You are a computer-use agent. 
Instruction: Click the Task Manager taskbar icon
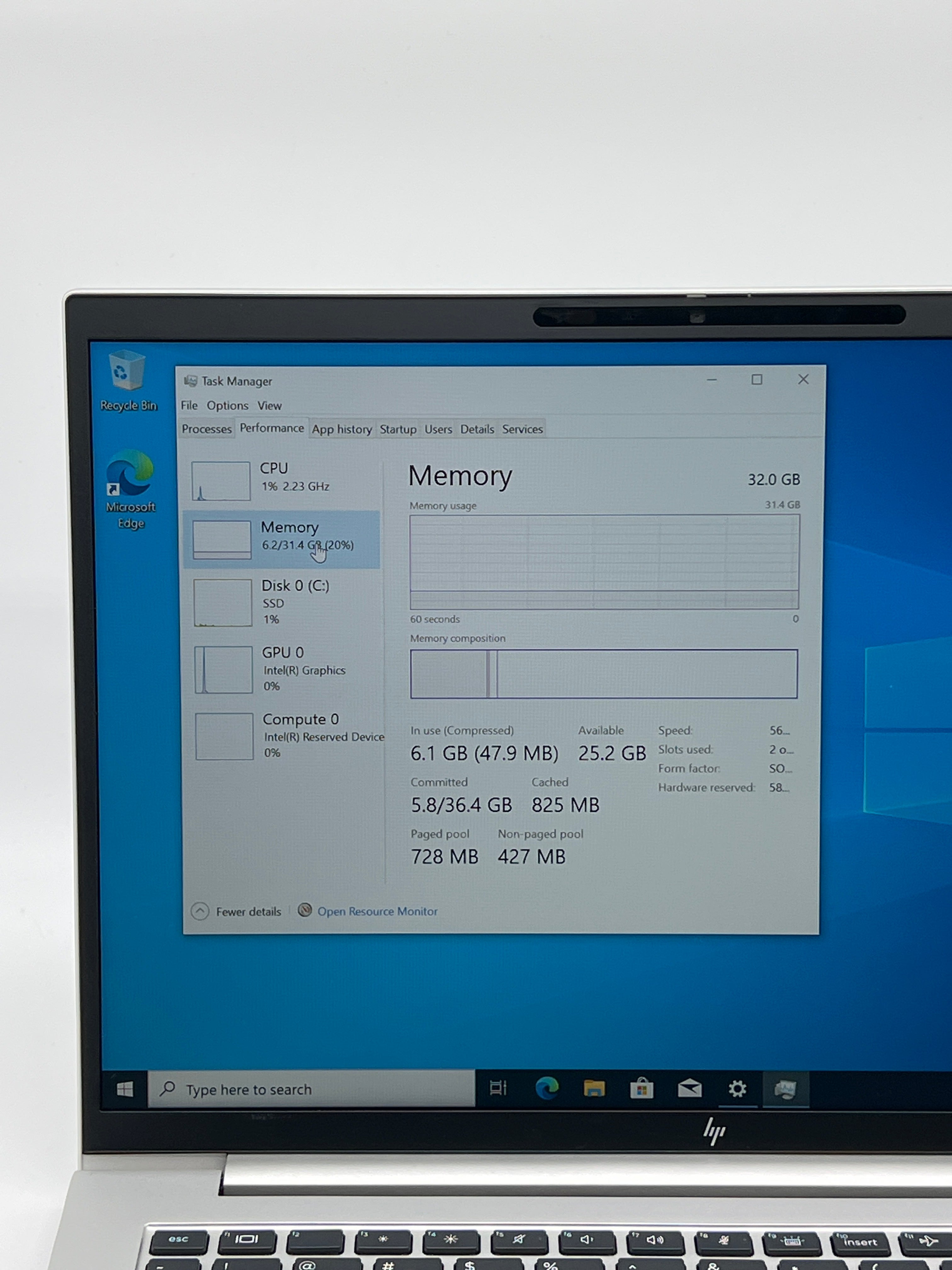click(785, 1089)
